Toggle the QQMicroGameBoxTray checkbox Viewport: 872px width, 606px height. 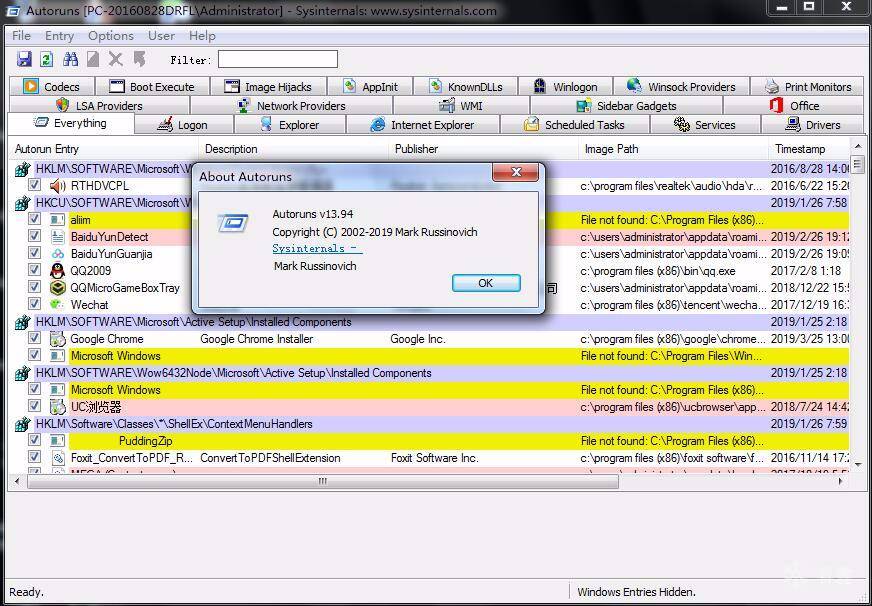[34, 287]
